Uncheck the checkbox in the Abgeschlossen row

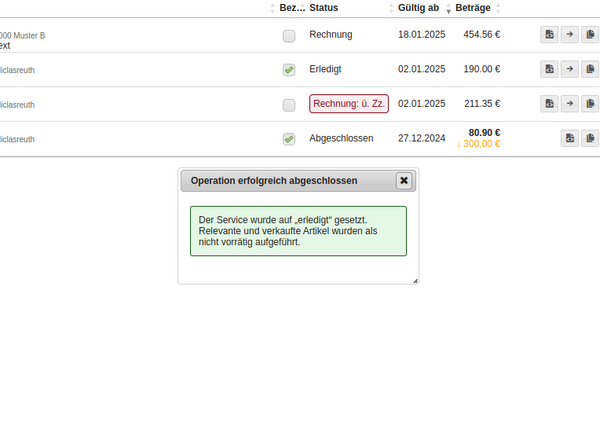[289, 139]
